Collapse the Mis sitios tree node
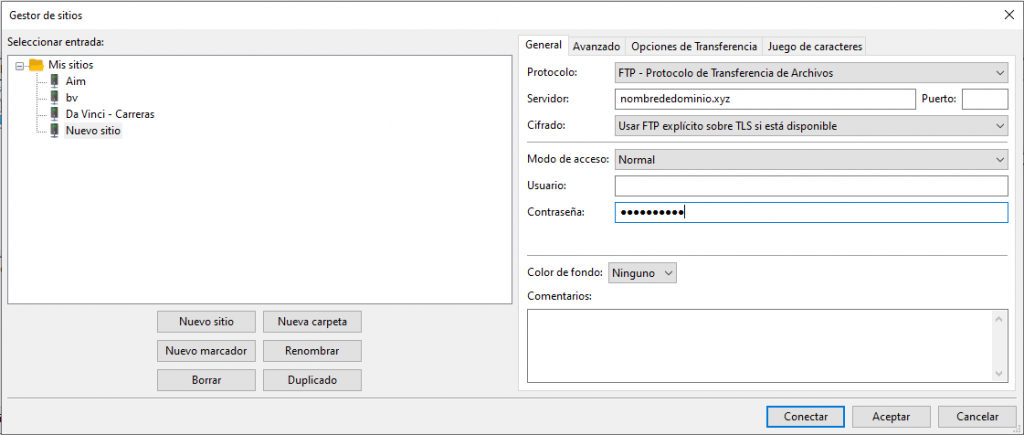Screen dimensions: 1024x435 point(20,65)
